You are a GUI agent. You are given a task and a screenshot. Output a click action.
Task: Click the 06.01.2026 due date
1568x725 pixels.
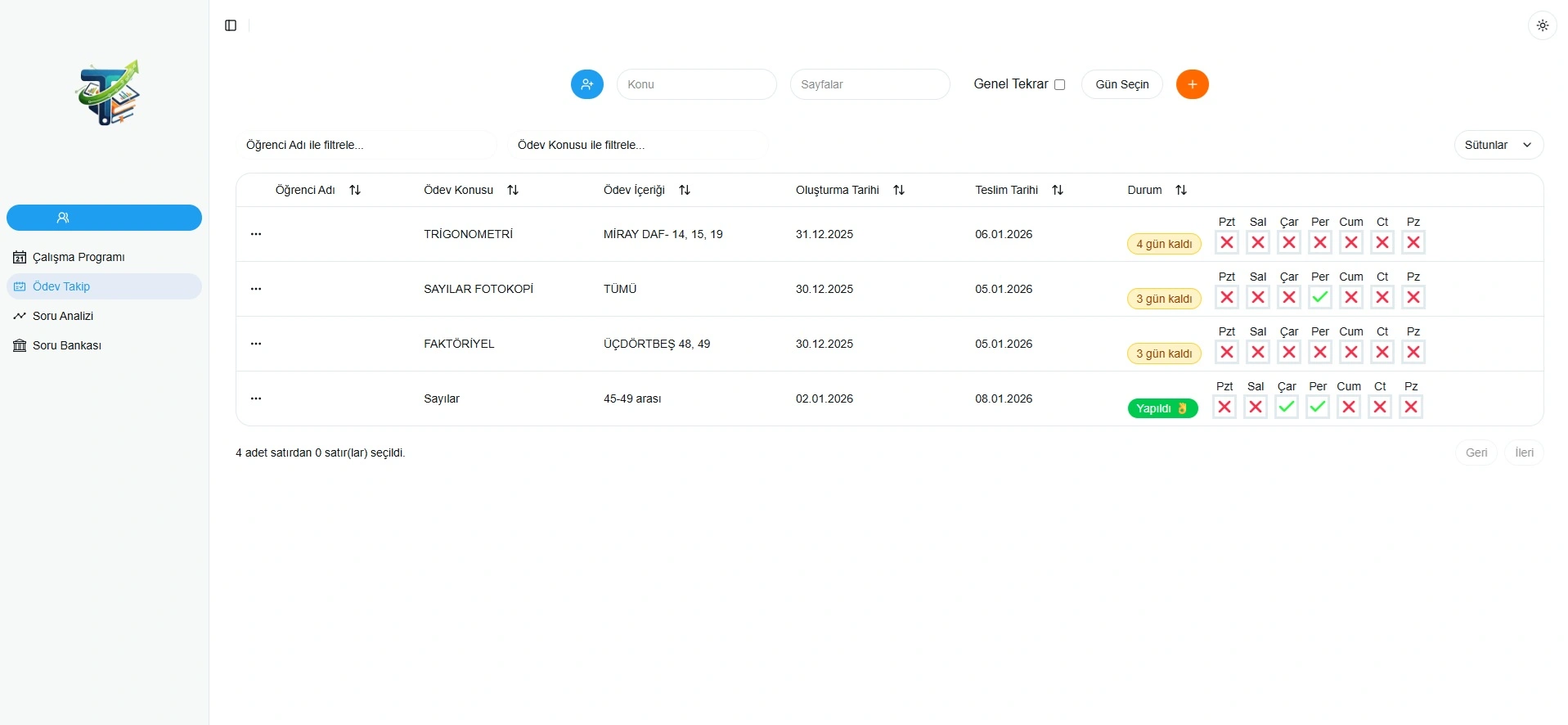1004,234
